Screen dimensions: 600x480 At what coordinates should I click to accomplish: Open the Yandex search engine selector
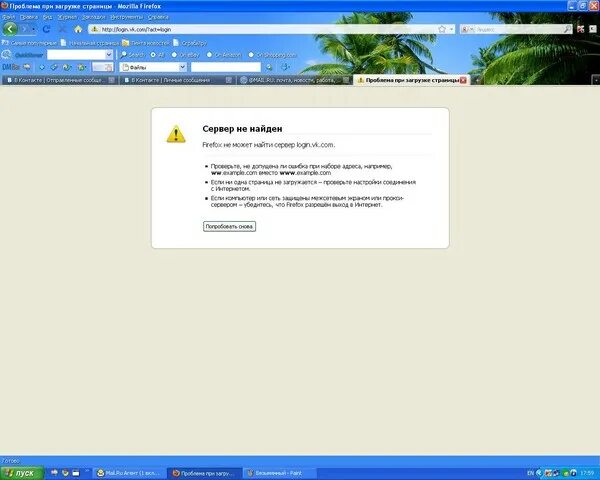468,29
